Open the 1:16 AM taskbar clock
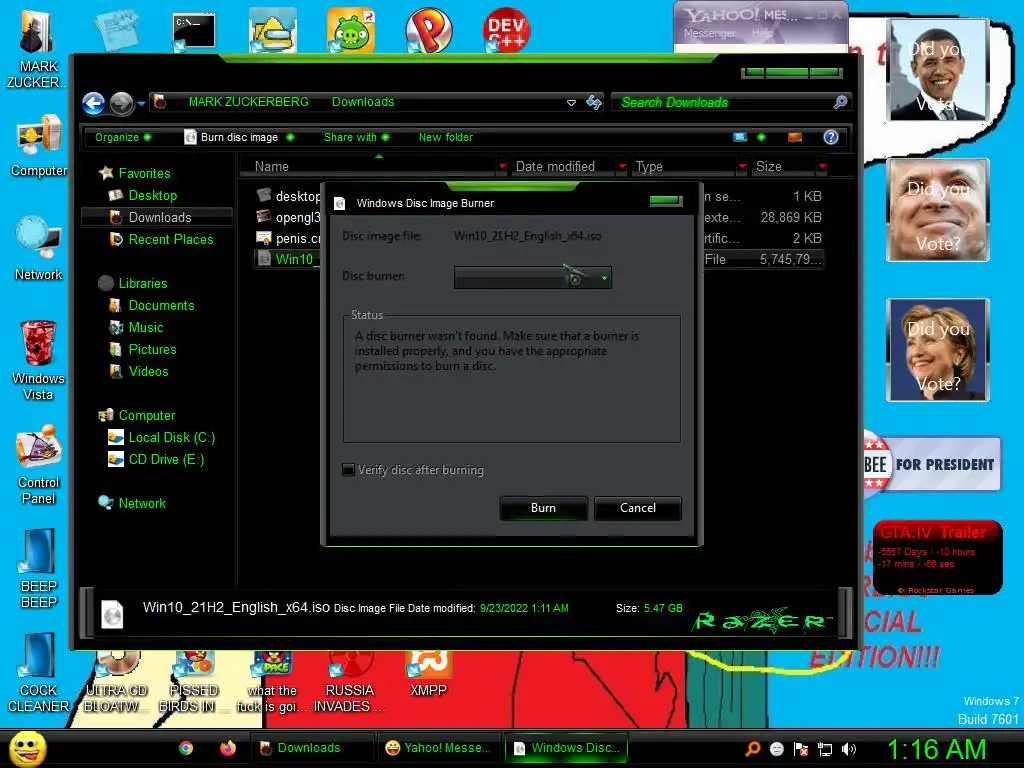Viewport: 1024px width, 768px height. [x=936, y=749]
